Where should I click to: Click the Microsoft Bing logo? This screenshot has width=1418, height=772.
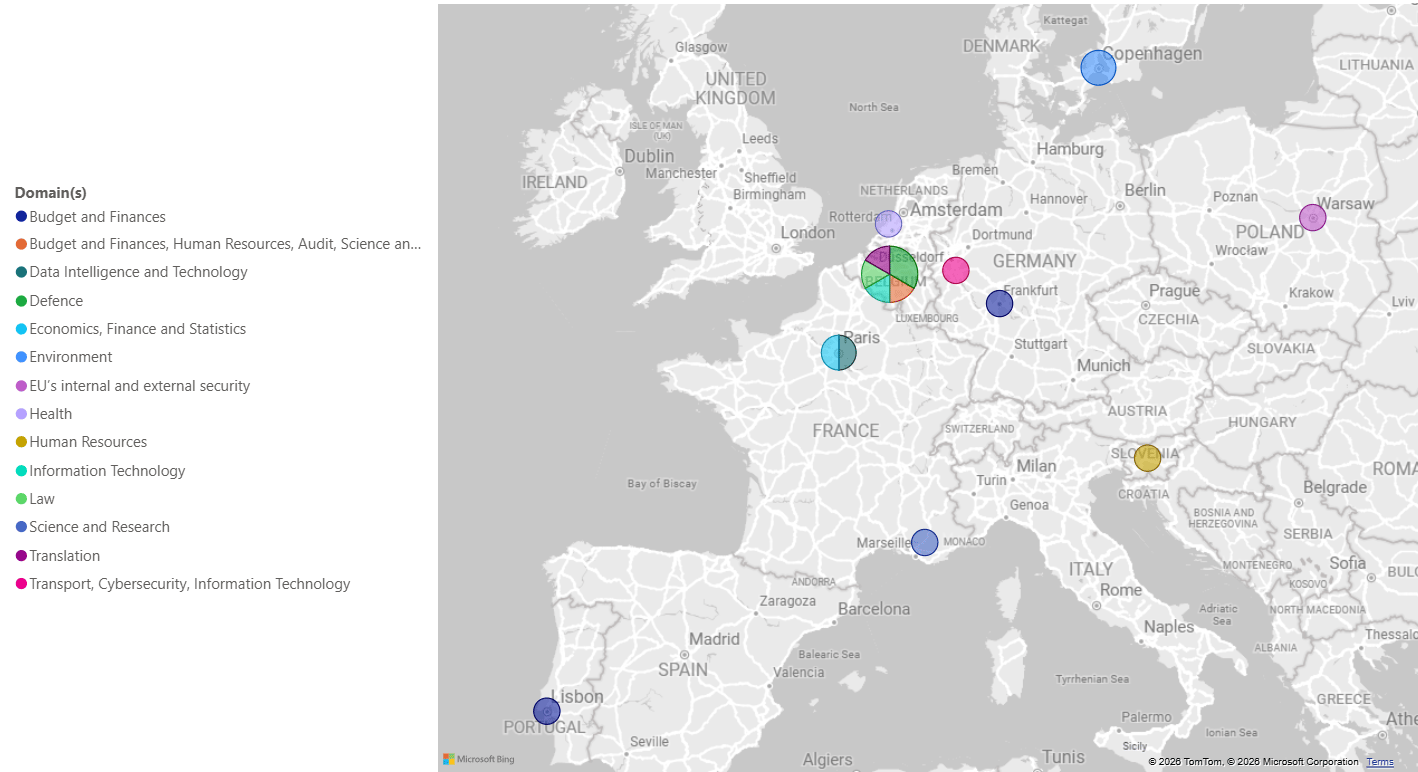(x=479, y=759)
